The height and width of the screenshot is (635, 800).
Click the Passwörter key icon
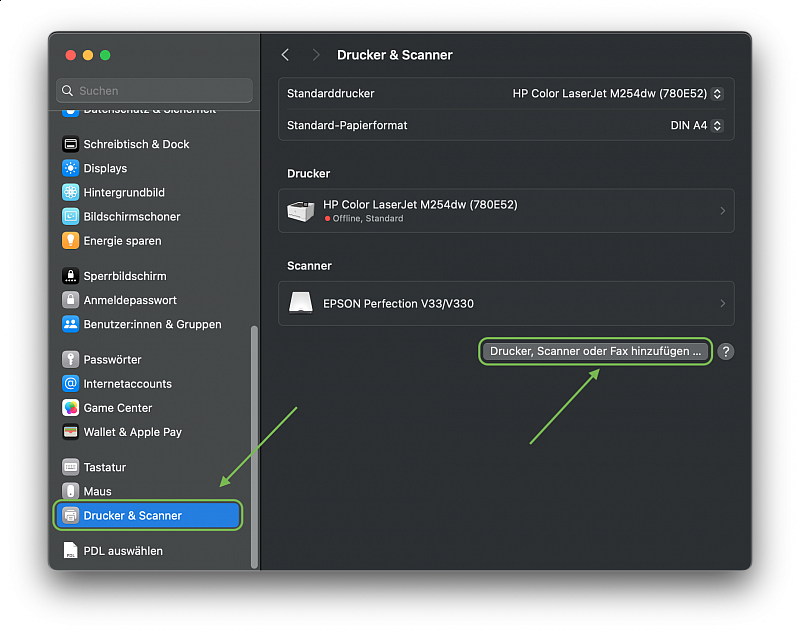70,360
